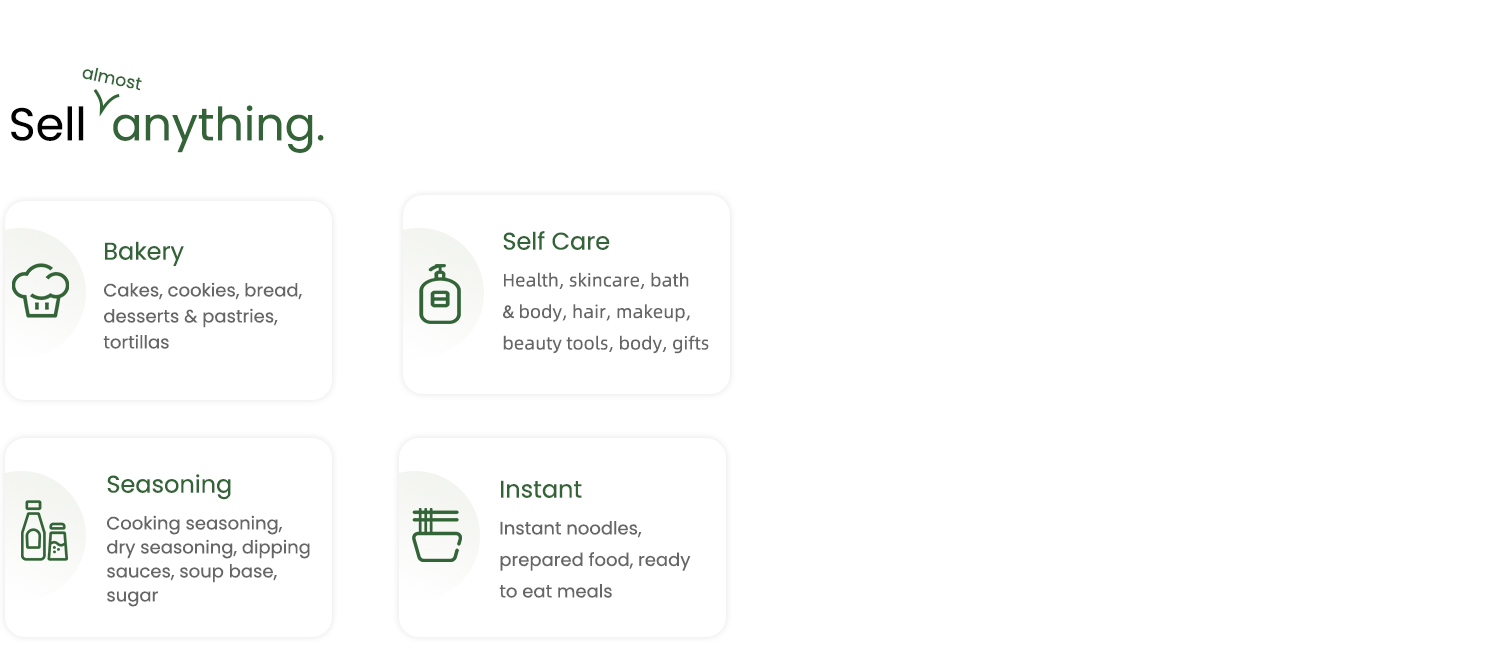This screenshot has height=663, width=1512.
Task: Click the word 'sugar' in the Seasoning card
Action: click(133, 596)
